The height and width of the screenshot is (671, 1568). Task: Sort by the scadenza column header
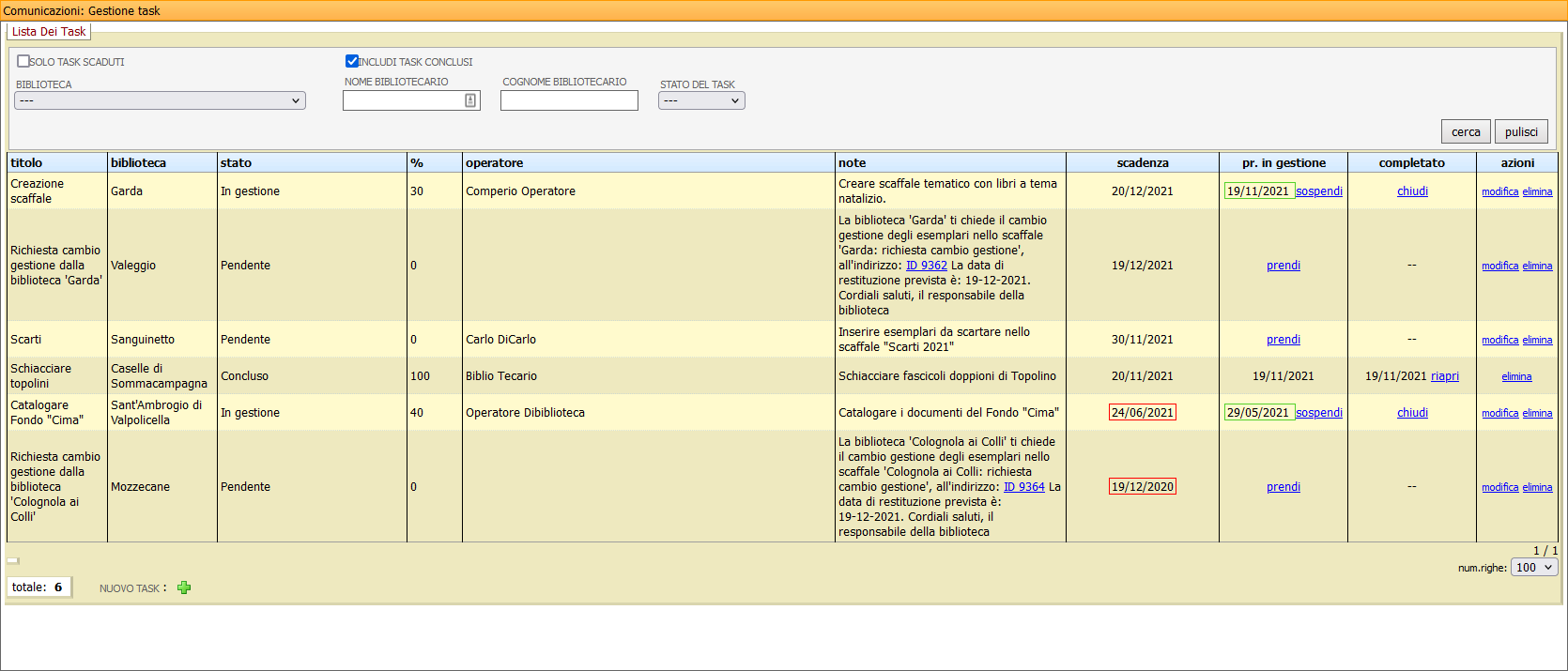(x=1142, y=162)
